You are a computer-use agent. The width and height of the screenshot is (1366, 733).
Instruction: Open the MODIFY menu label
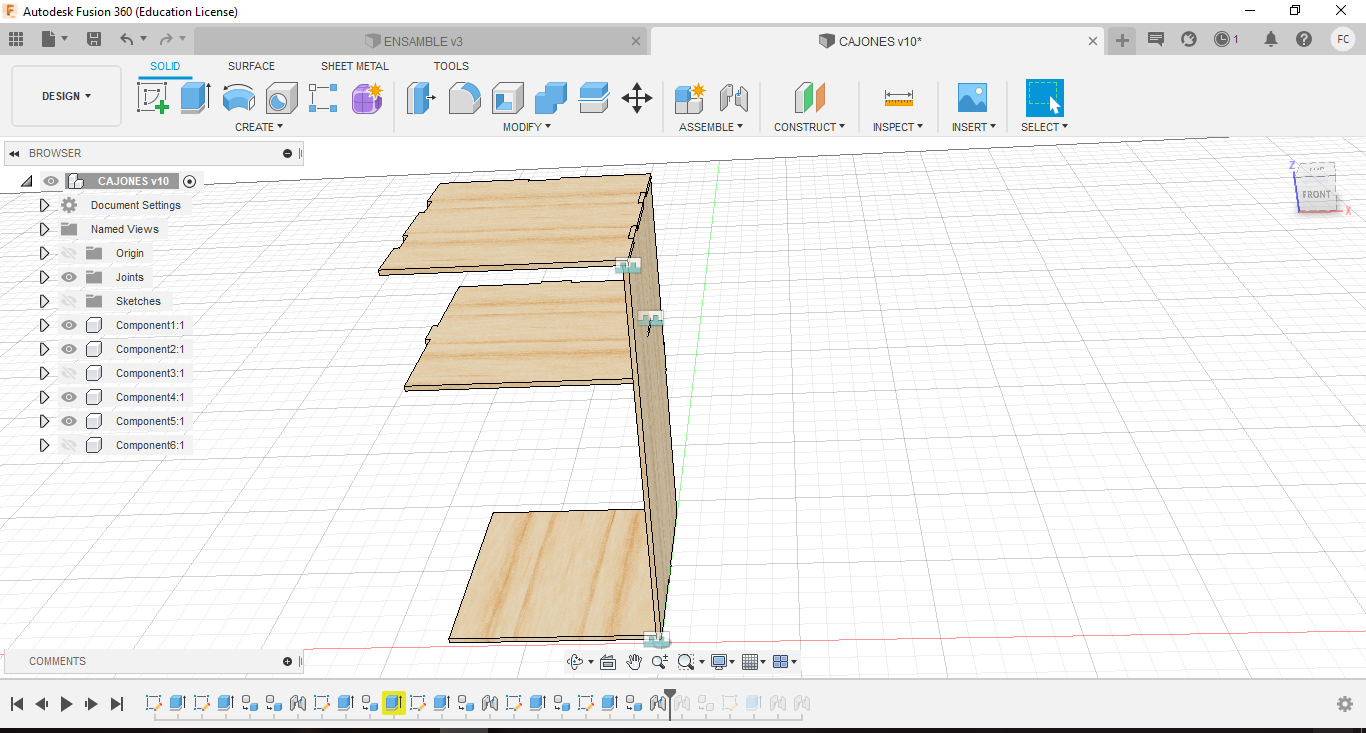[526, 127]
